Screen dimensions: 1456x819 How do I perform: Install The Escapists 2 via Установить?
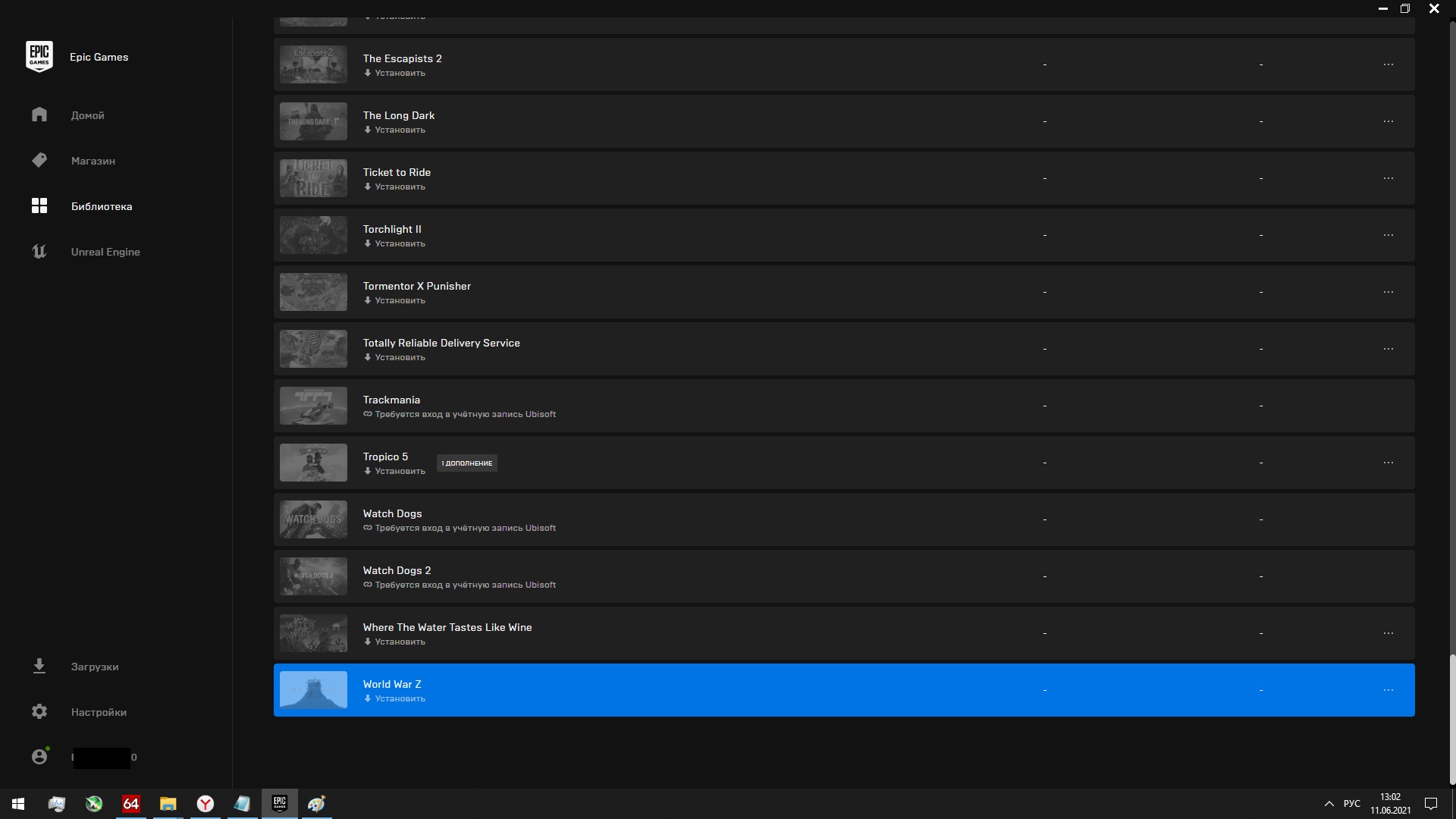[394, 74]
